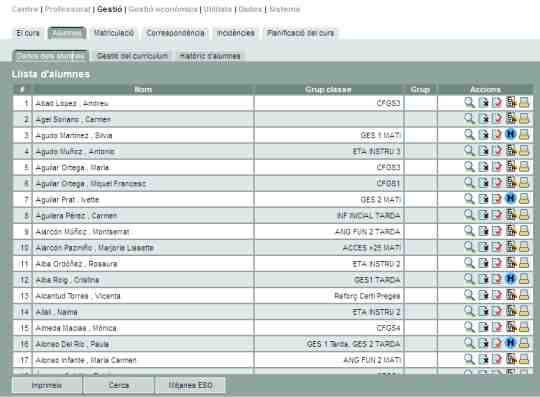
Task: Click magnifier icon for Alcantud Torres, Vicenta
Action: click(469, 295)
